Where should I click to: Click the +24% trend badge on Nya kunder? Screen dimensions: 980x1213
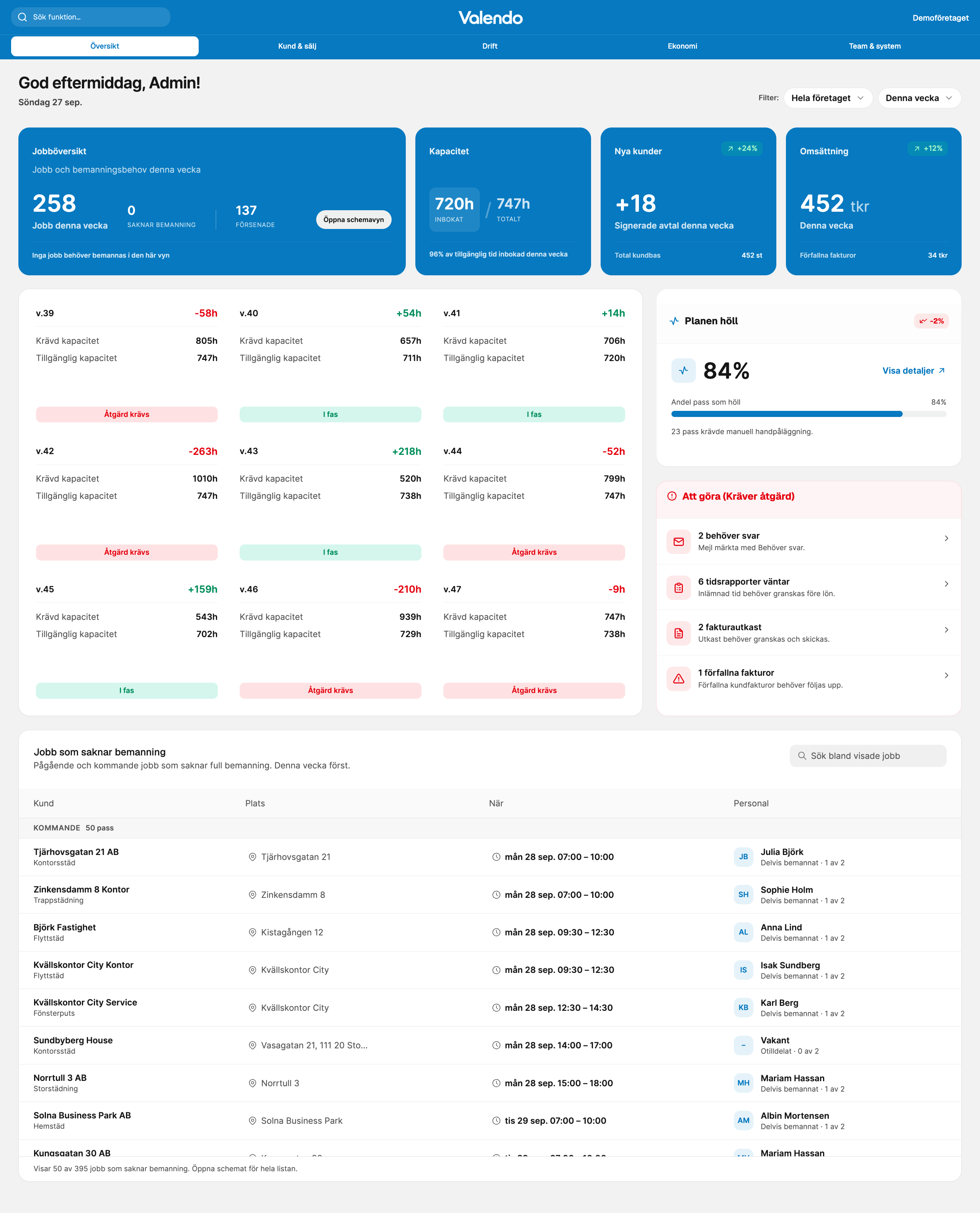742,149
